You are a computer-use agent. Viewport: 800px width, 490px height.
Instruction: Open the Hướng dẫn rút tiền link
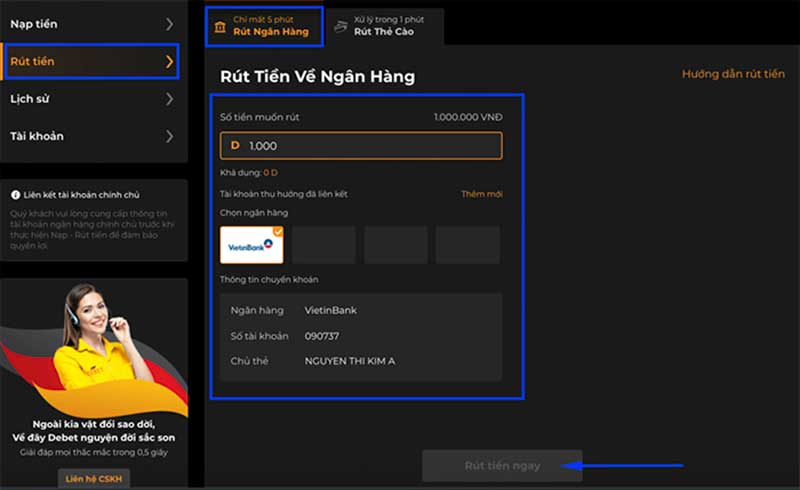pyautogui.click(x=733, y=74)
